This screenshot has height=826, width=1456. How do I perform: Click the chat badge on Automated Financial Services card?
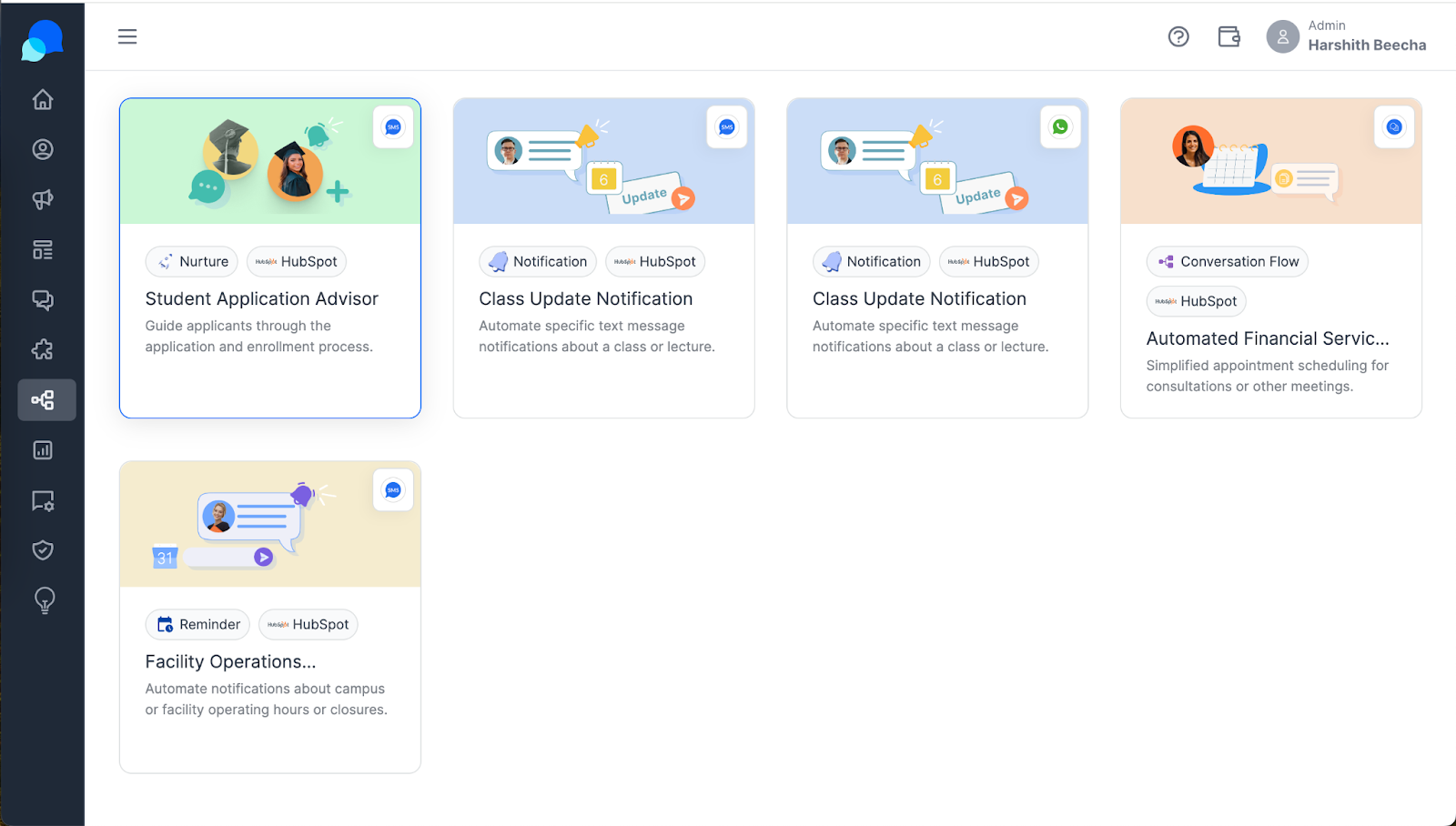pyautogui.click(x=1394, y=127)
